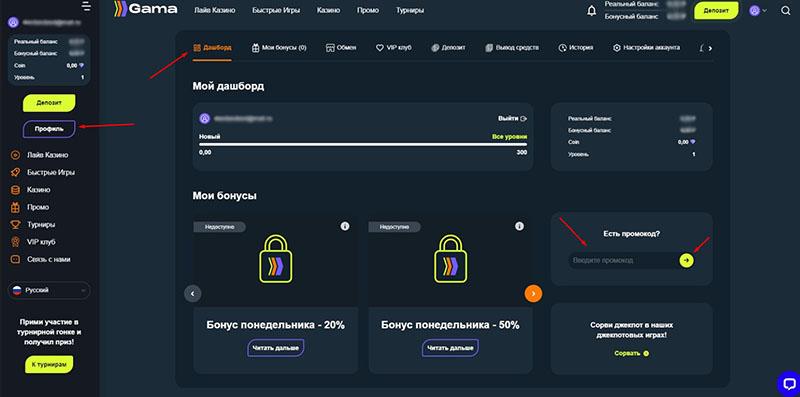Click the level progress bar
800x397 pixels.
[x=363, y=144]
